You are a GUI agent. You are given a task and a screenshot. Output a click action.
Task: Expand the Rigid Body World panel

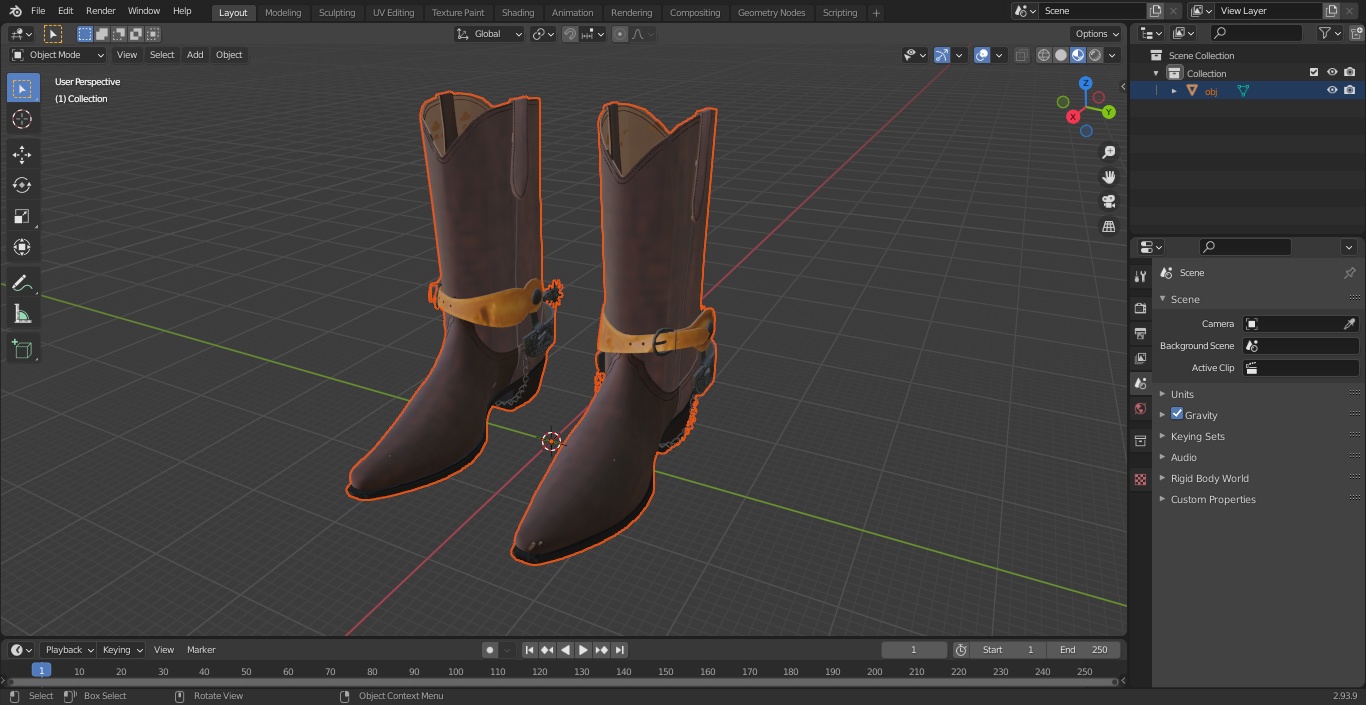point(1209,478)
